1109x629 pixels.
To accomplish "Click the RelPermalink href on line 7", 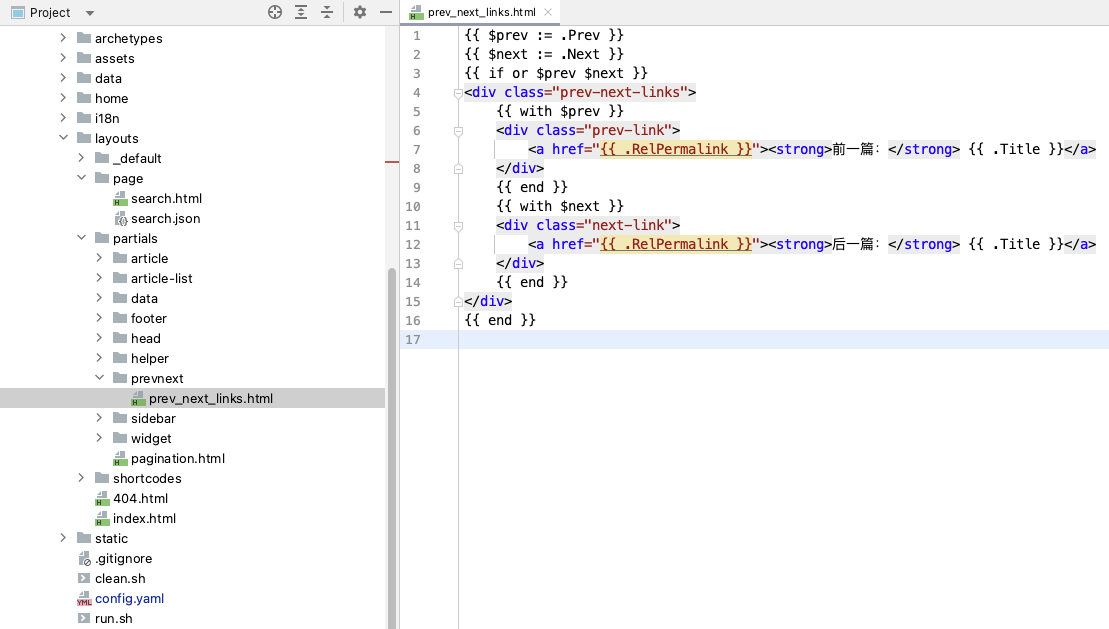I will click(675, 149).
